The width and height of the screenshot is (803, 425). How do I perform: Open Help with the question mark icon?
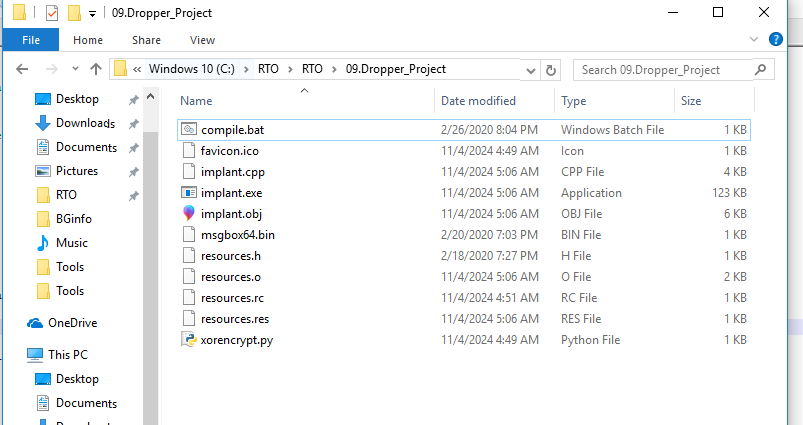(x=775, y=40)
